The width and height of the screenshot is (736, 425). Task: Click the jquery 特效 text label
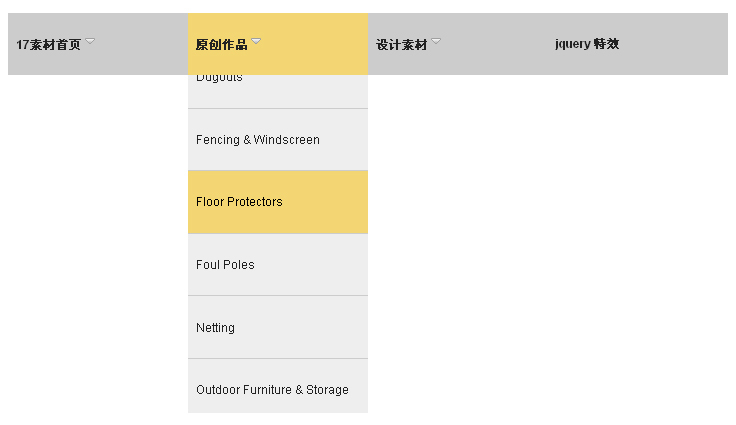(587, 44)
